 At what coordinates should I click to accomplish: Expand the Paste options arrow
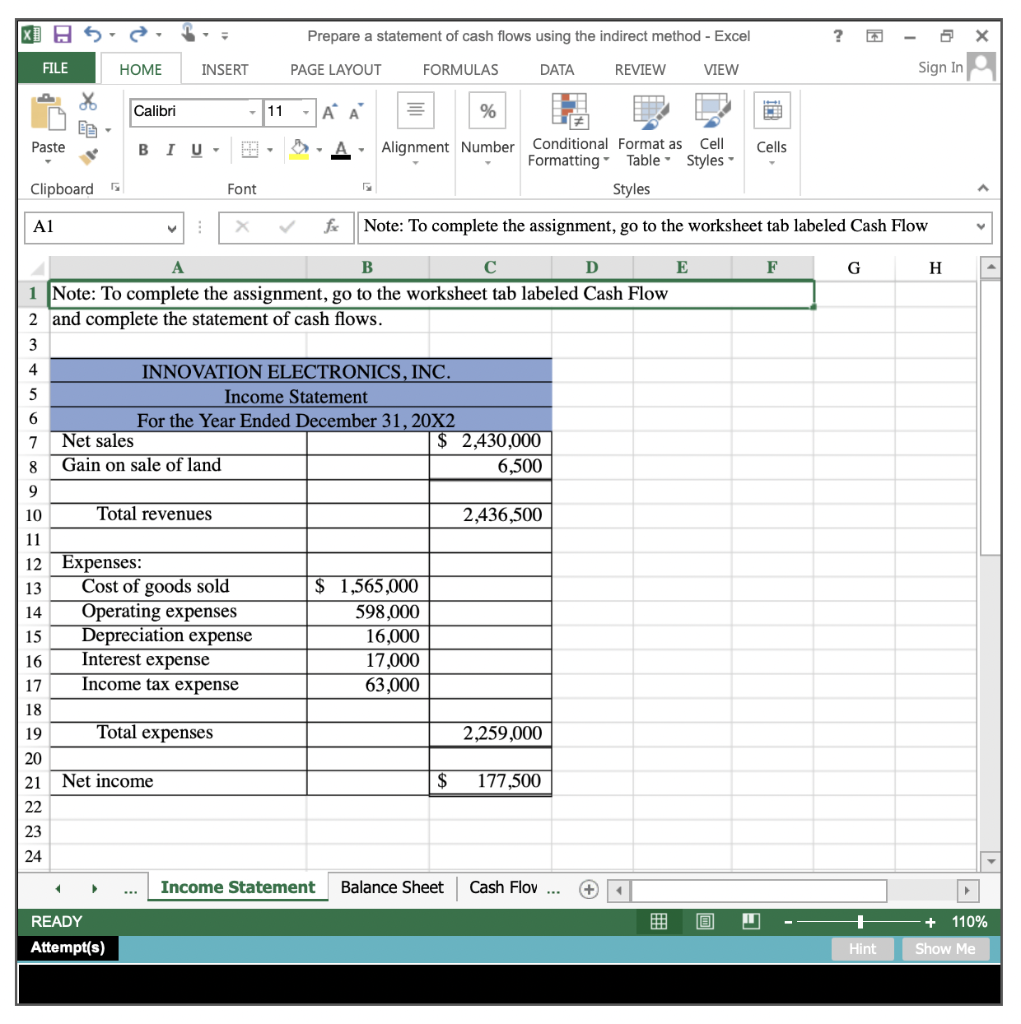[x=48, y=161]
